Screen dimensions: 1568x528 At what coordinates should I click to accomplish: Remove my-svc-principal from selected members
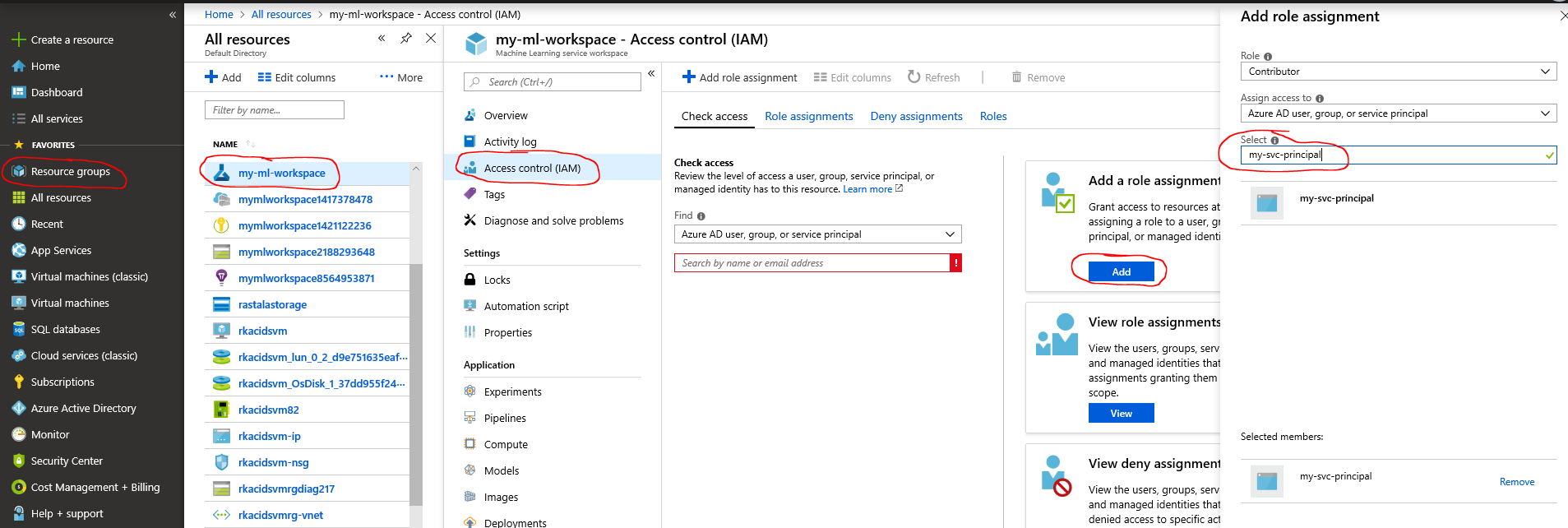click(1516, 482)
